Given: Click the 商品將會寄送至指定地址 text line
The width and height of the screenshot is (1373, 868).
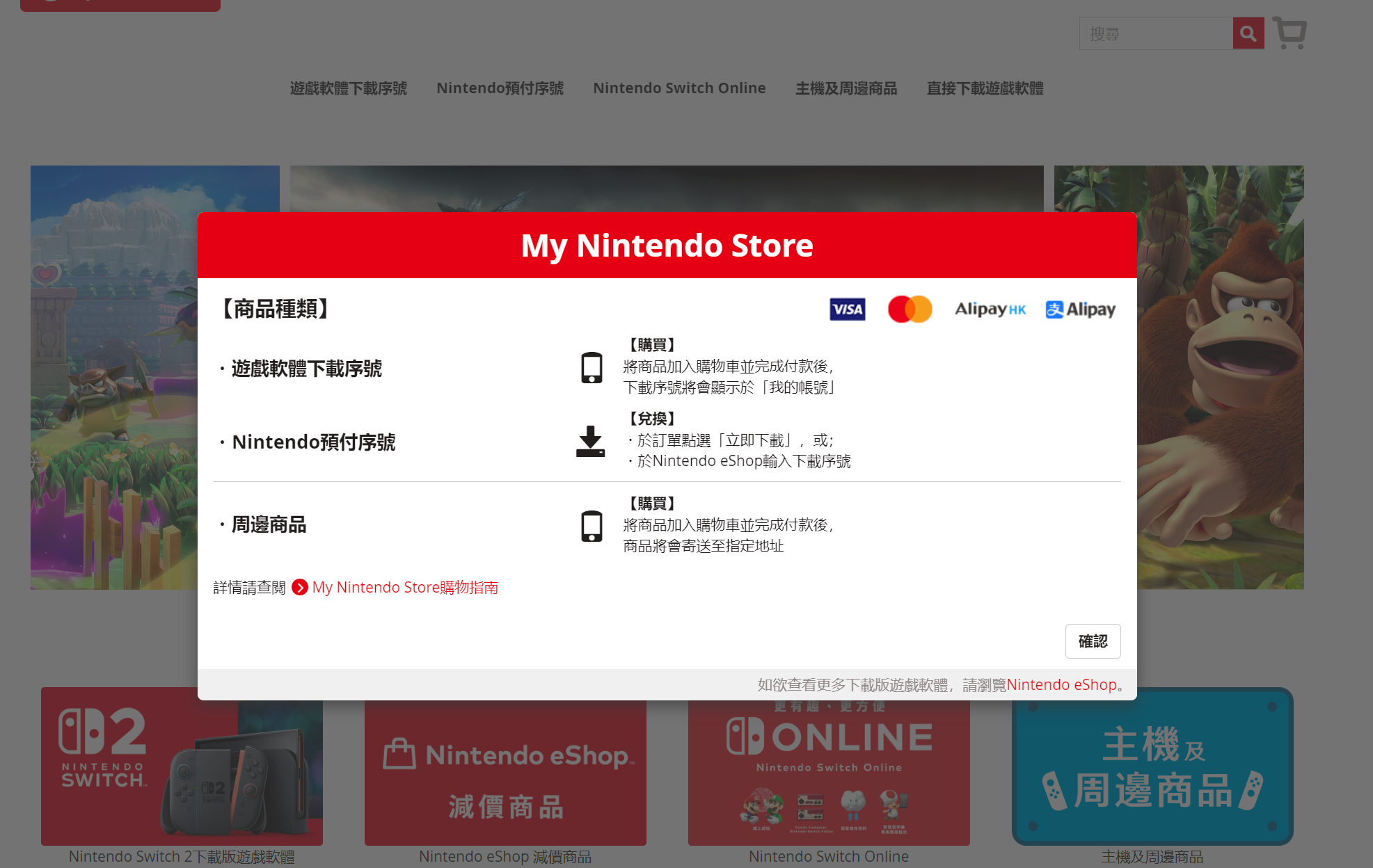Looking at the screenshot, I should (x=704, y=546).
